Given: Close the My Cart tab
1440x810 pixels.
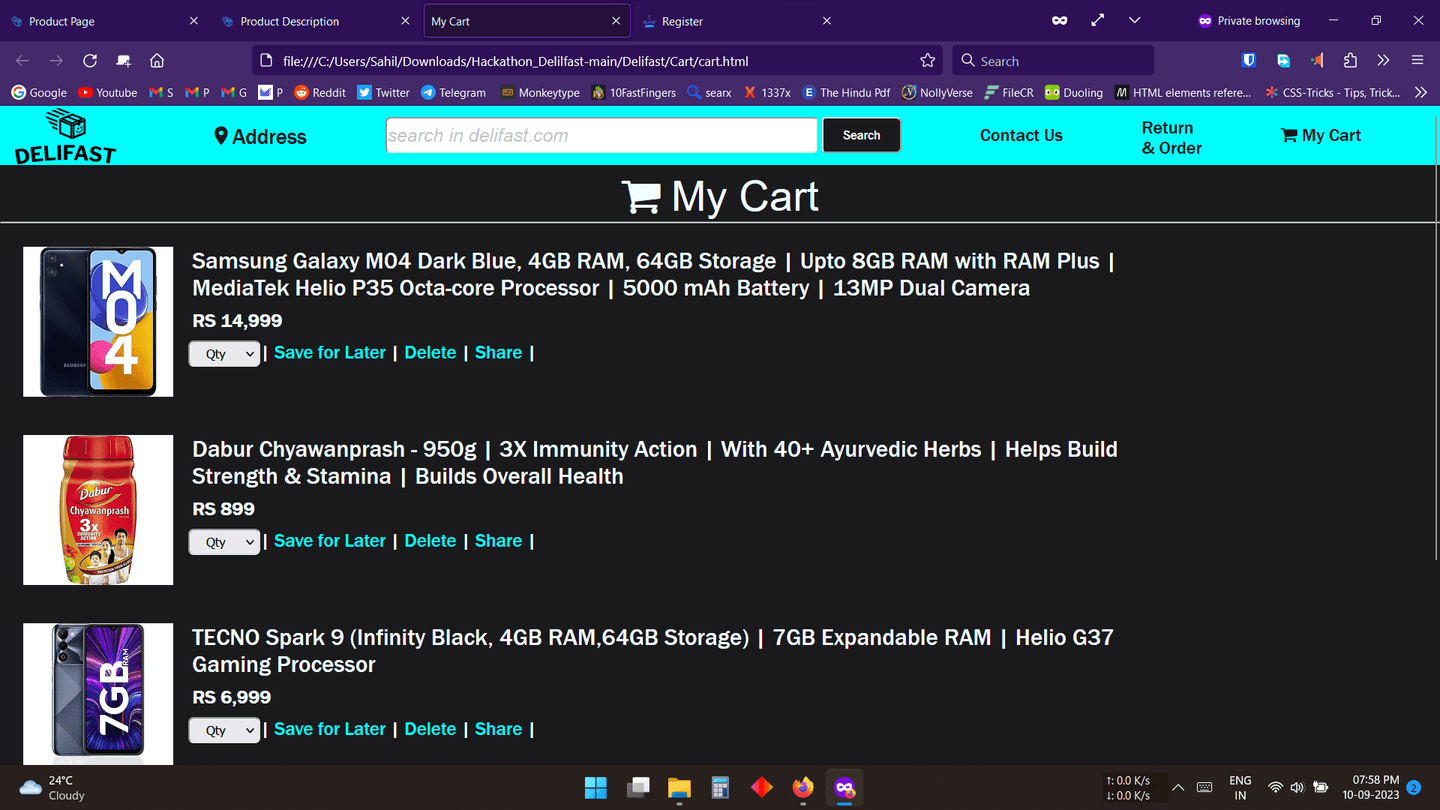Looking at the screenshot, I should point(616,21).
